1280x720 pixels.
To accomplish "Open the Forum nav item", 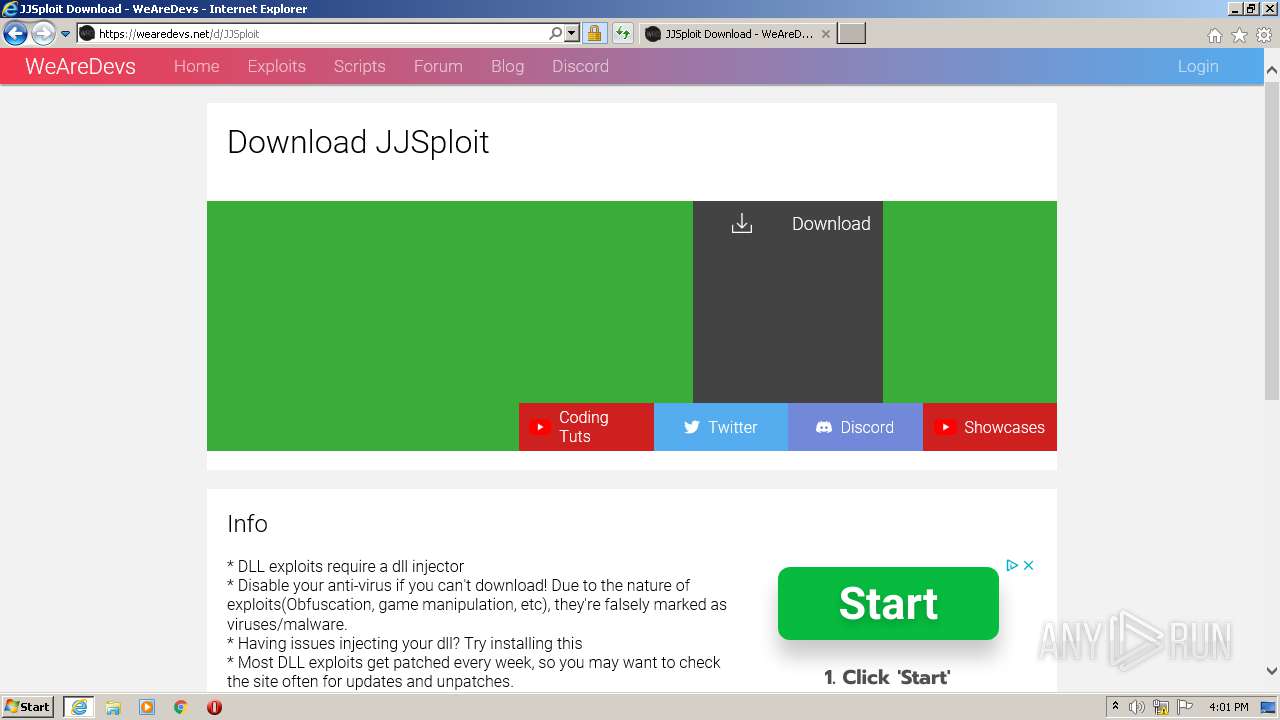I will (438, 66).
